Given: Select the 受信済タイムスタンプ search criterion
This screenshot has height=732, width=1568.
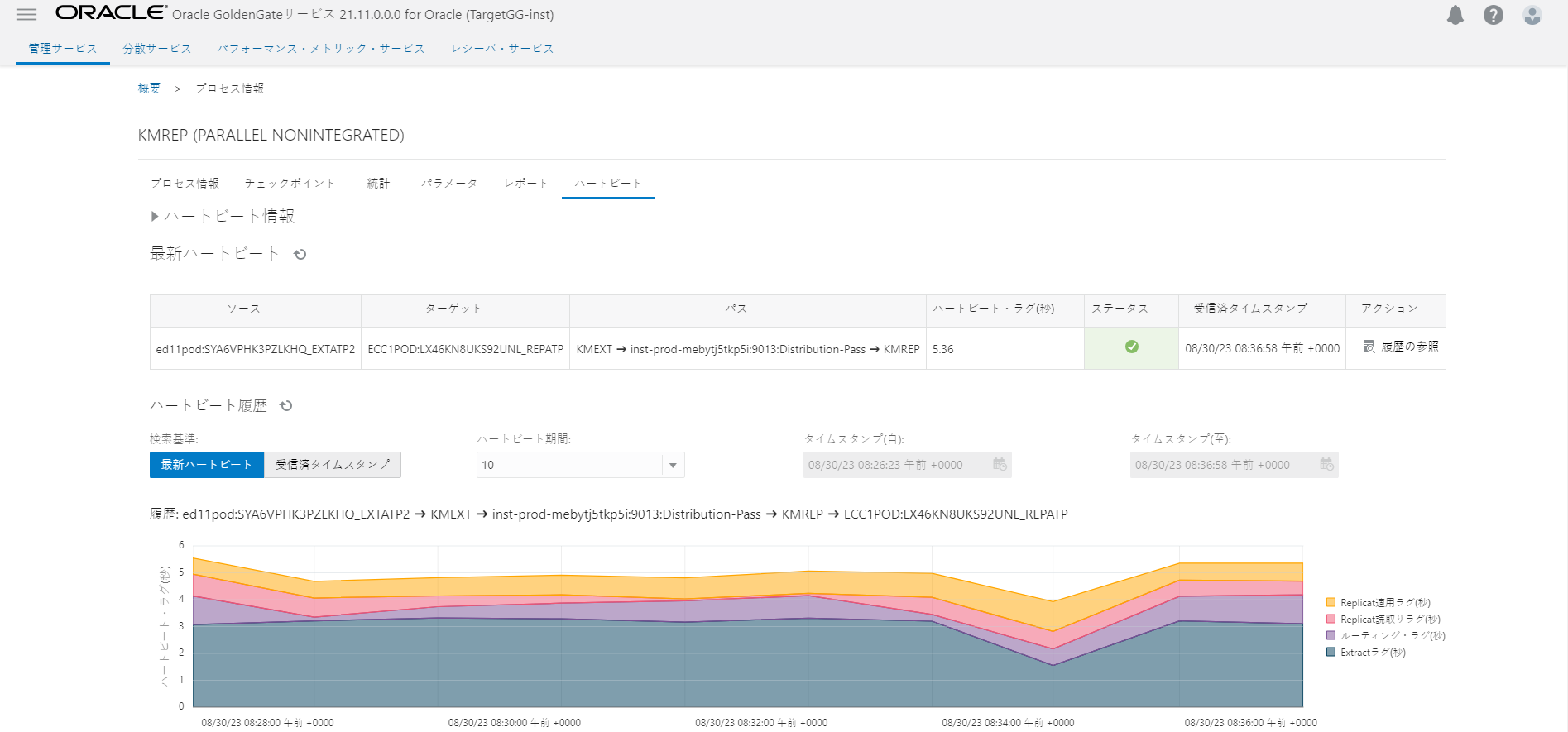Looking at the screenshot, I should (333, 465).
